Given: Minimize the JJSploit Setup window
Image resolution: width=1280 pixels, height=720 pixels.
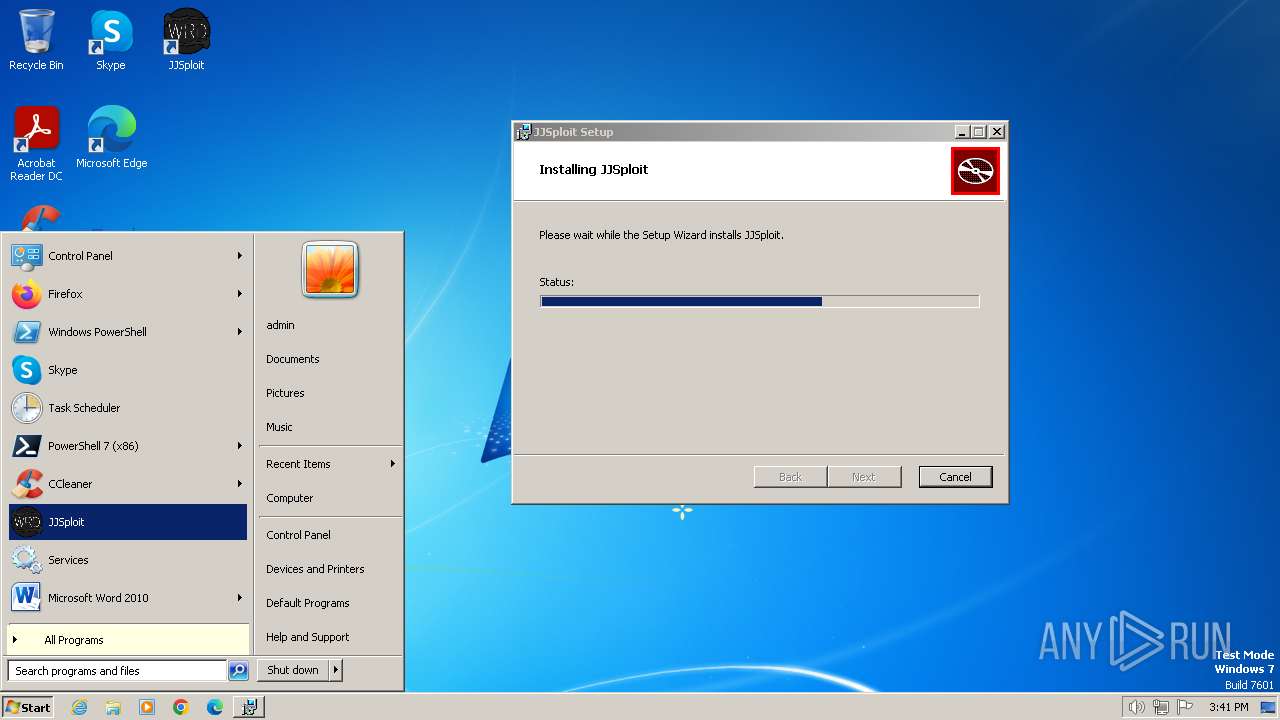Looking at the screenshot, I should click(x=962, y=132).
